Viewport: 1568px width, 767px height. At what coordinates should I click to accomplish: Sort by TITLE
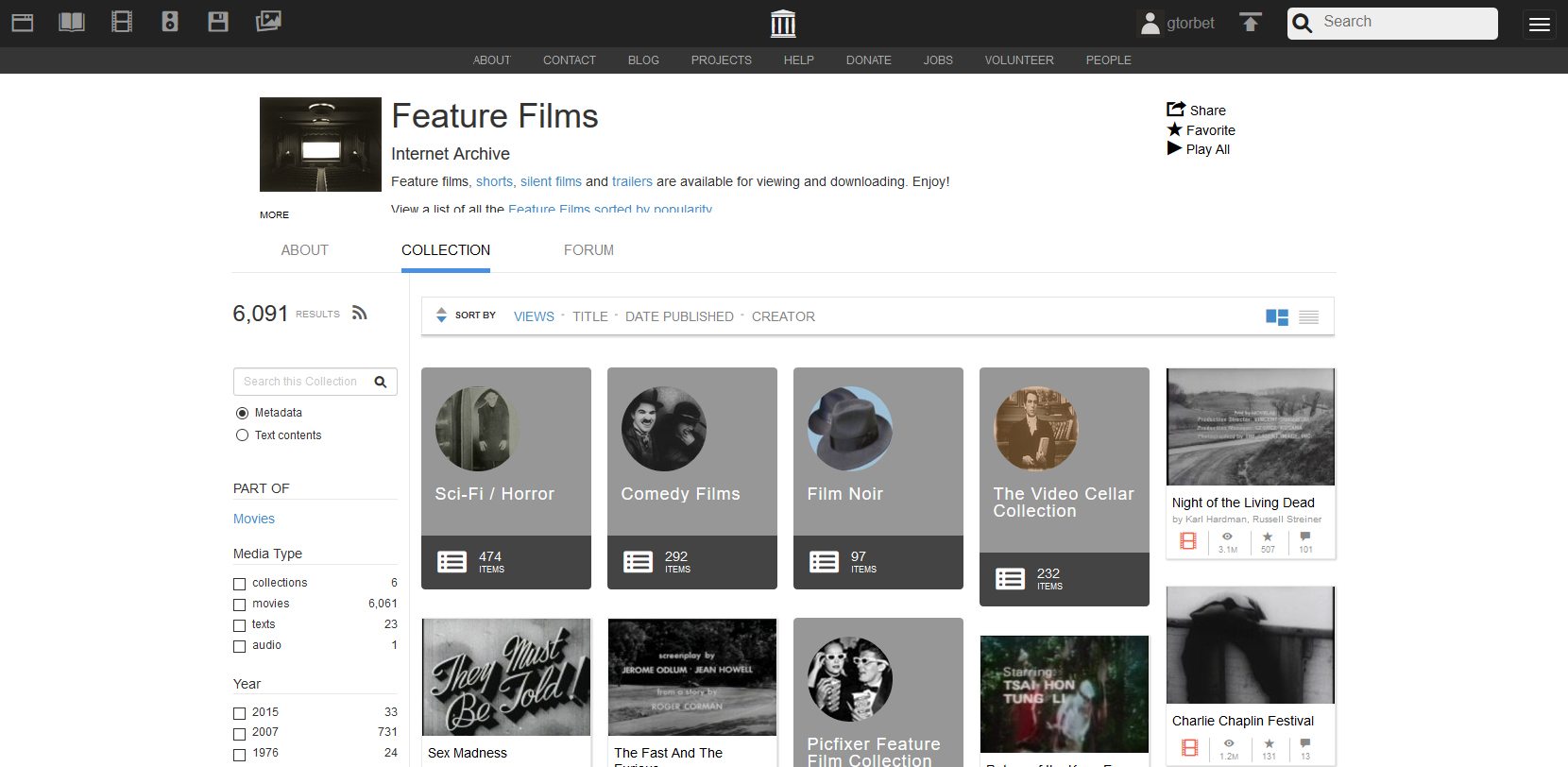pos(589,316)
